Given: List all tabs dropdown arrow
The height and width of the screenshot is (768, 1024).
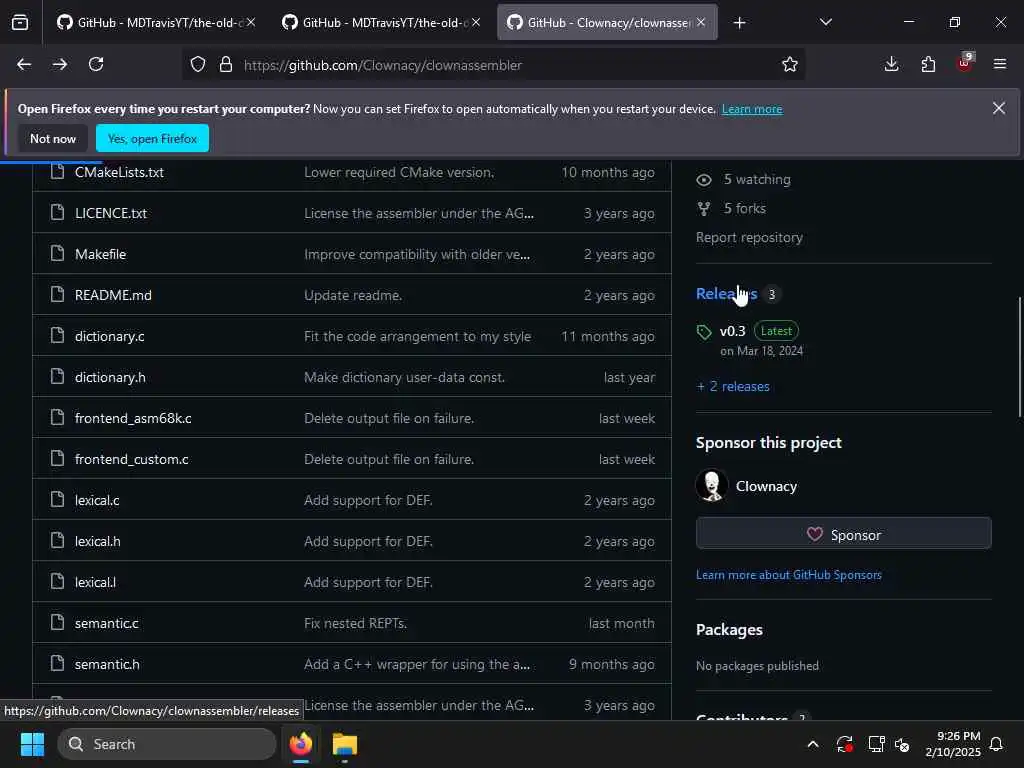Looking at the screenshot, I should pyautogui.click(x=825, y=22).
